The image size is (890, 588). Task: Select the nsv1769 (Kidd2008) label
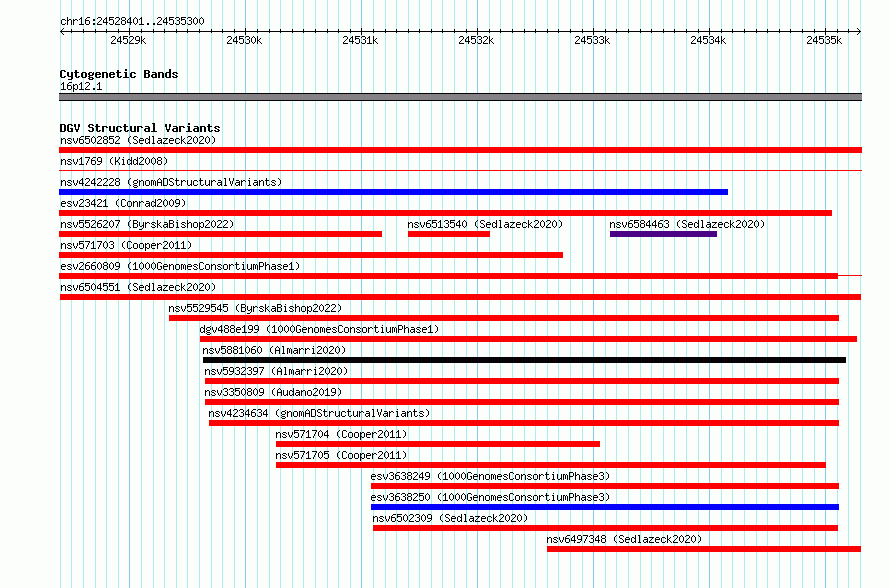(114, 161)
